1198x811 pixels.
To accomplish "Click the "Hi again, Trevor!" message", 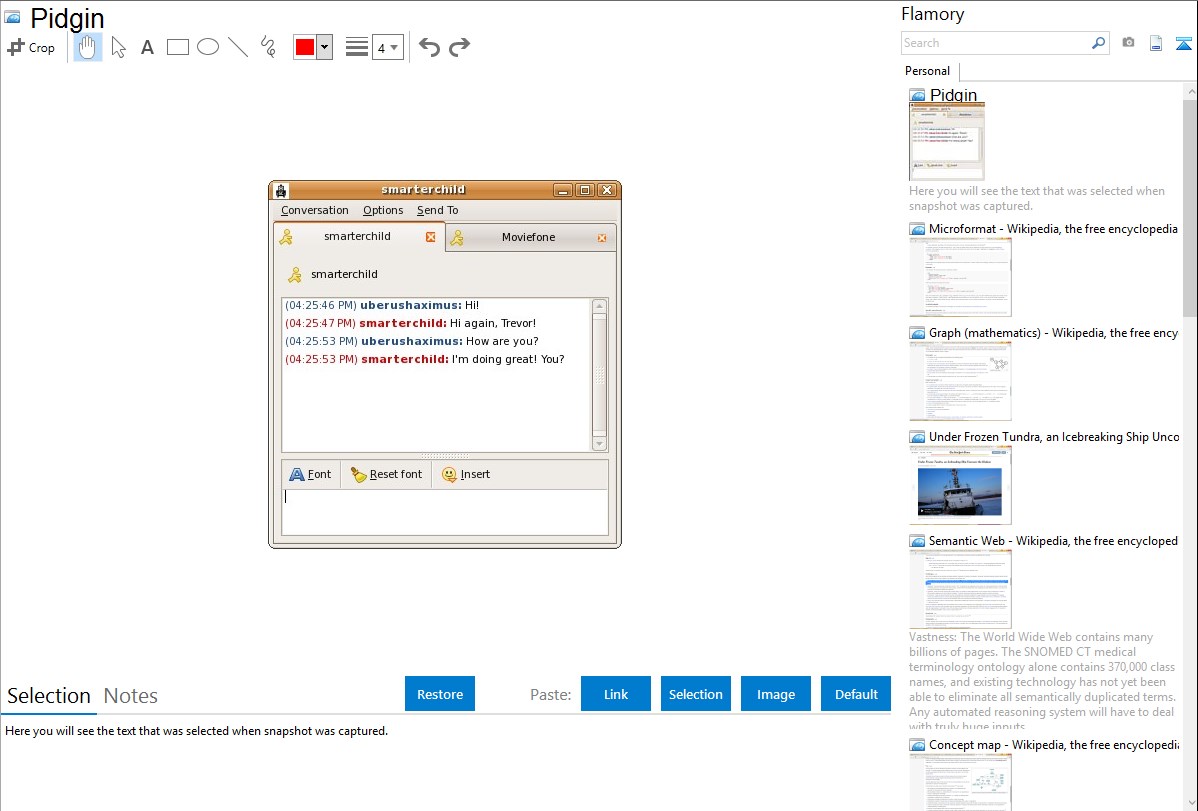I will click(493, 323).
